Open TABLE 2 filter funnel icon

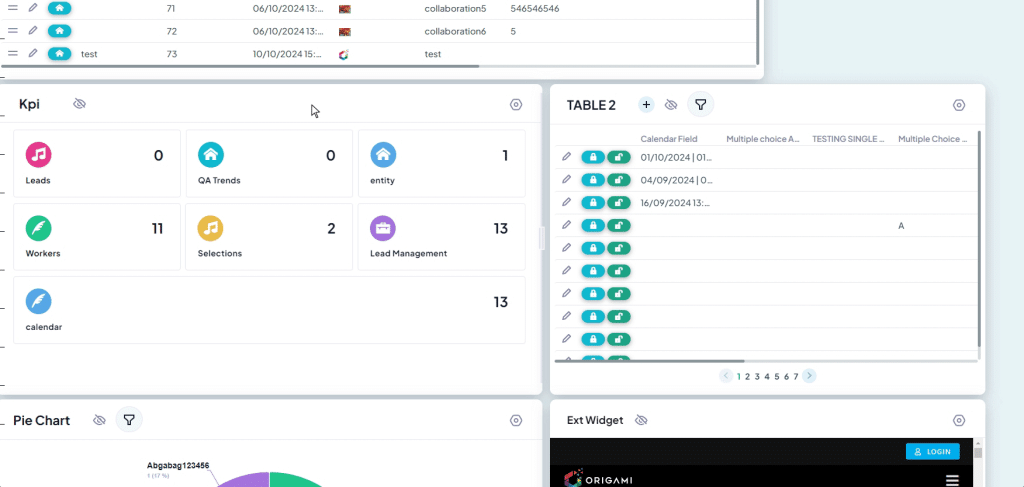tap(701, 104)
